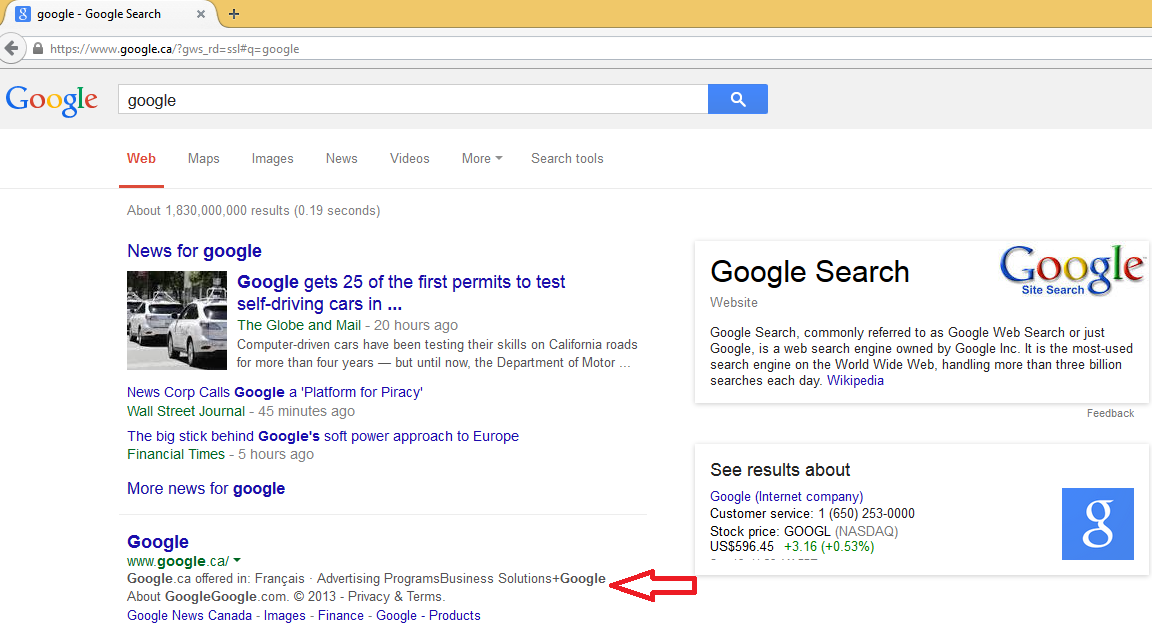
Task: Click 'Google (Internet company)' link
Action: pos(787,497)
